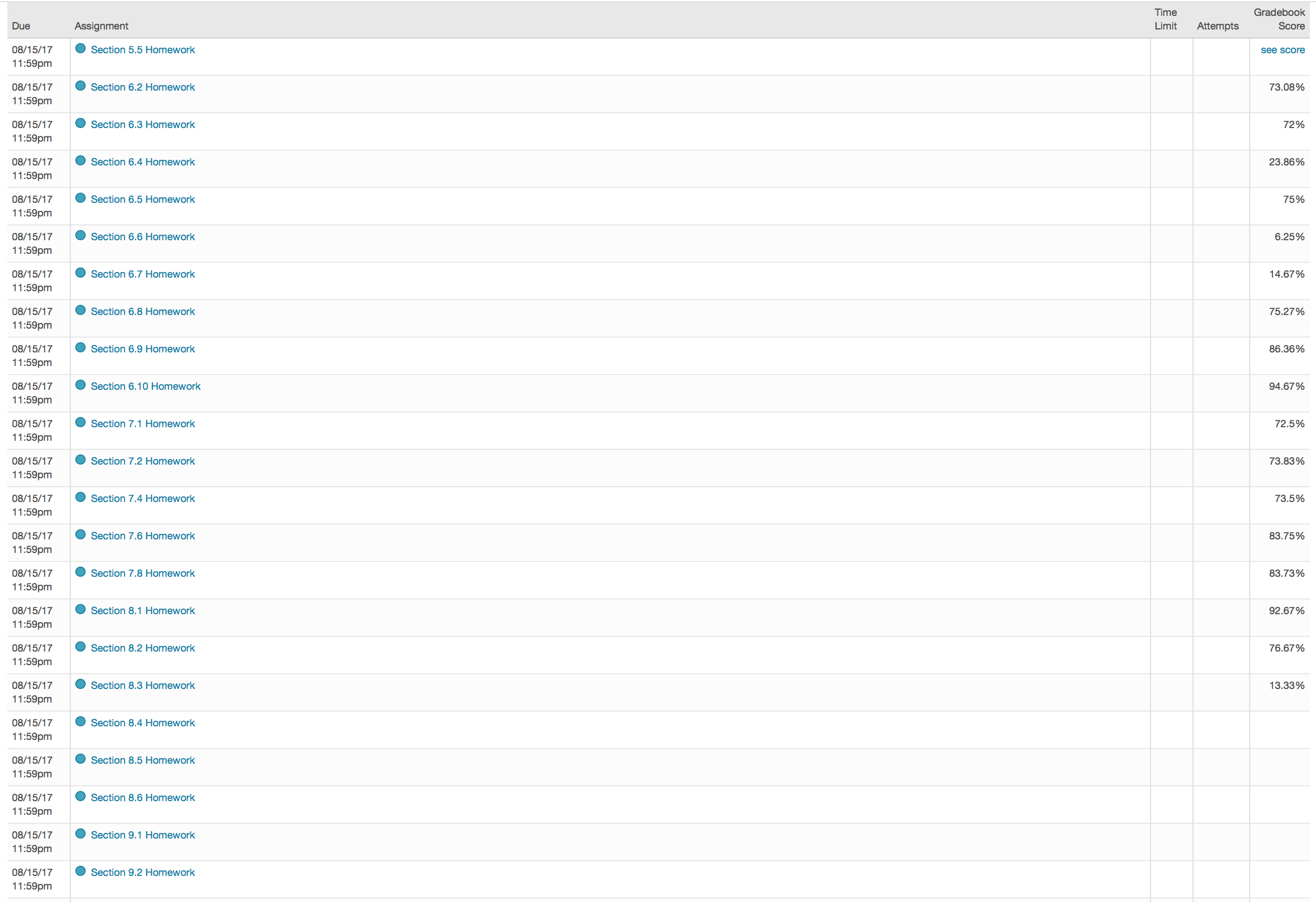Click the Due column header
The width and height of the screenshot is (1316, 902).
click(x=21, y=26)
